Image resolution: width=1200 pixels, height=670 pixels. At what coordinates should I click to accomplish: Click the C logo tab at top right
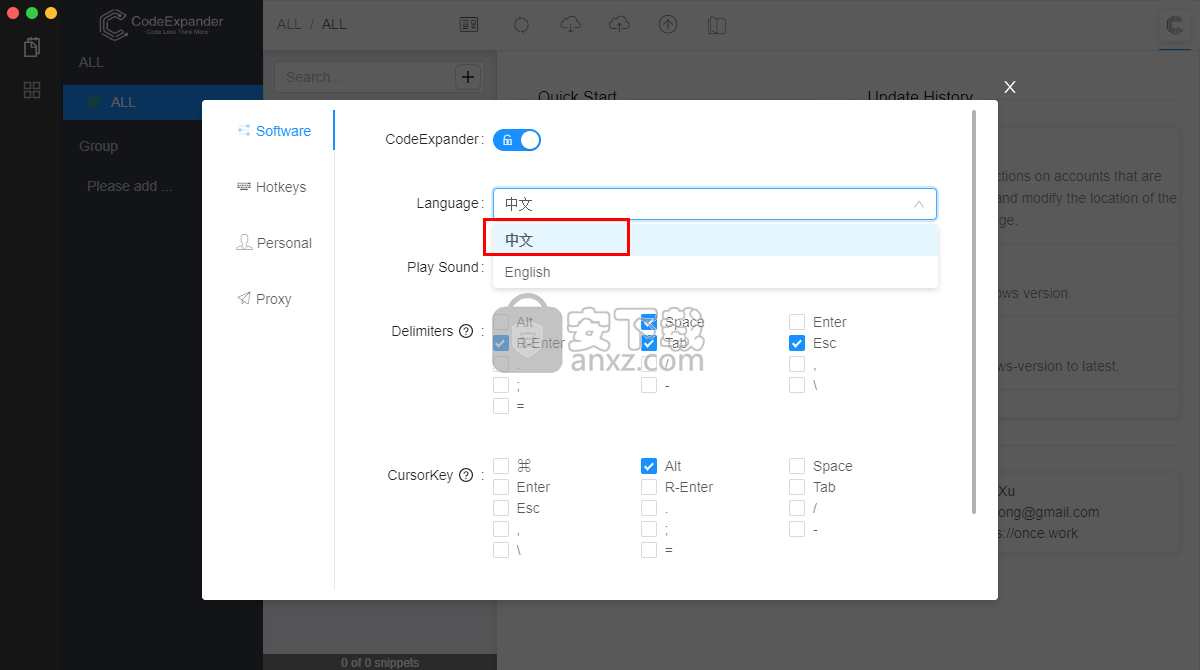[1175, 27]
